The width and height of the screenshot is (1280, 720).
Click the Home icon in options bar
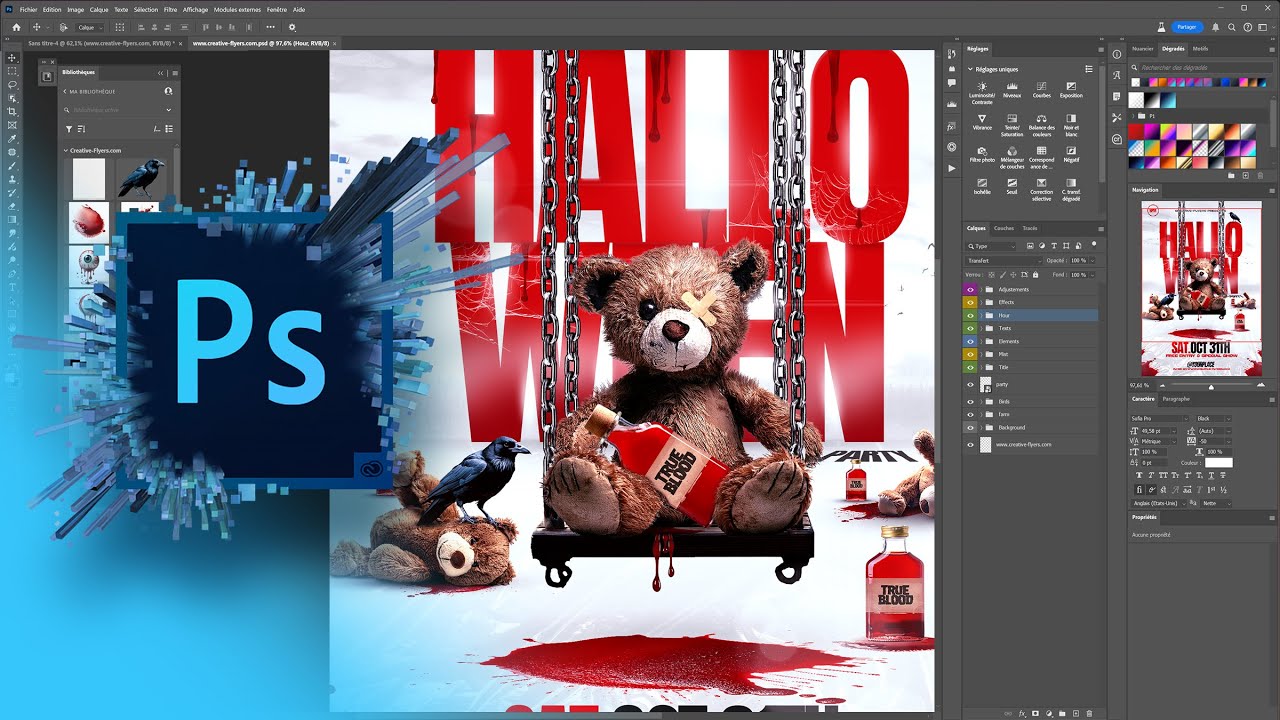tap(16, 27)
